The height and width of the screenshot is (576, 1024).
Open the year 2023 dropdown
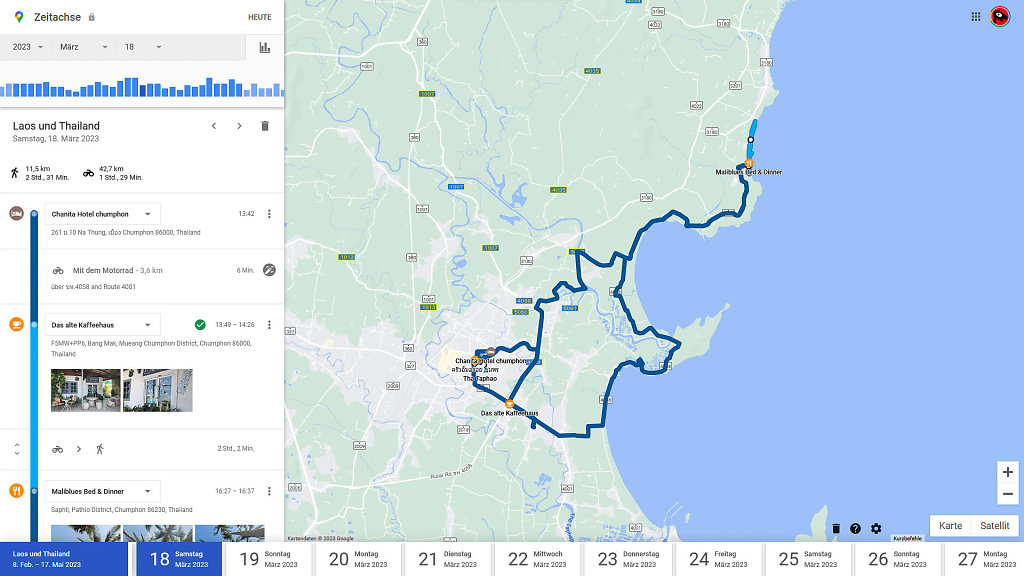28,47
